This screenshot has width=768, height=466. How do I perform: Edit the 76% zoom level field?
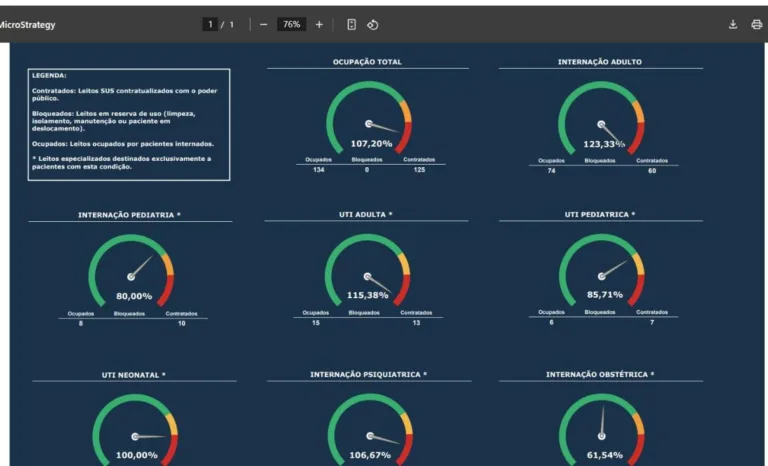290,24
